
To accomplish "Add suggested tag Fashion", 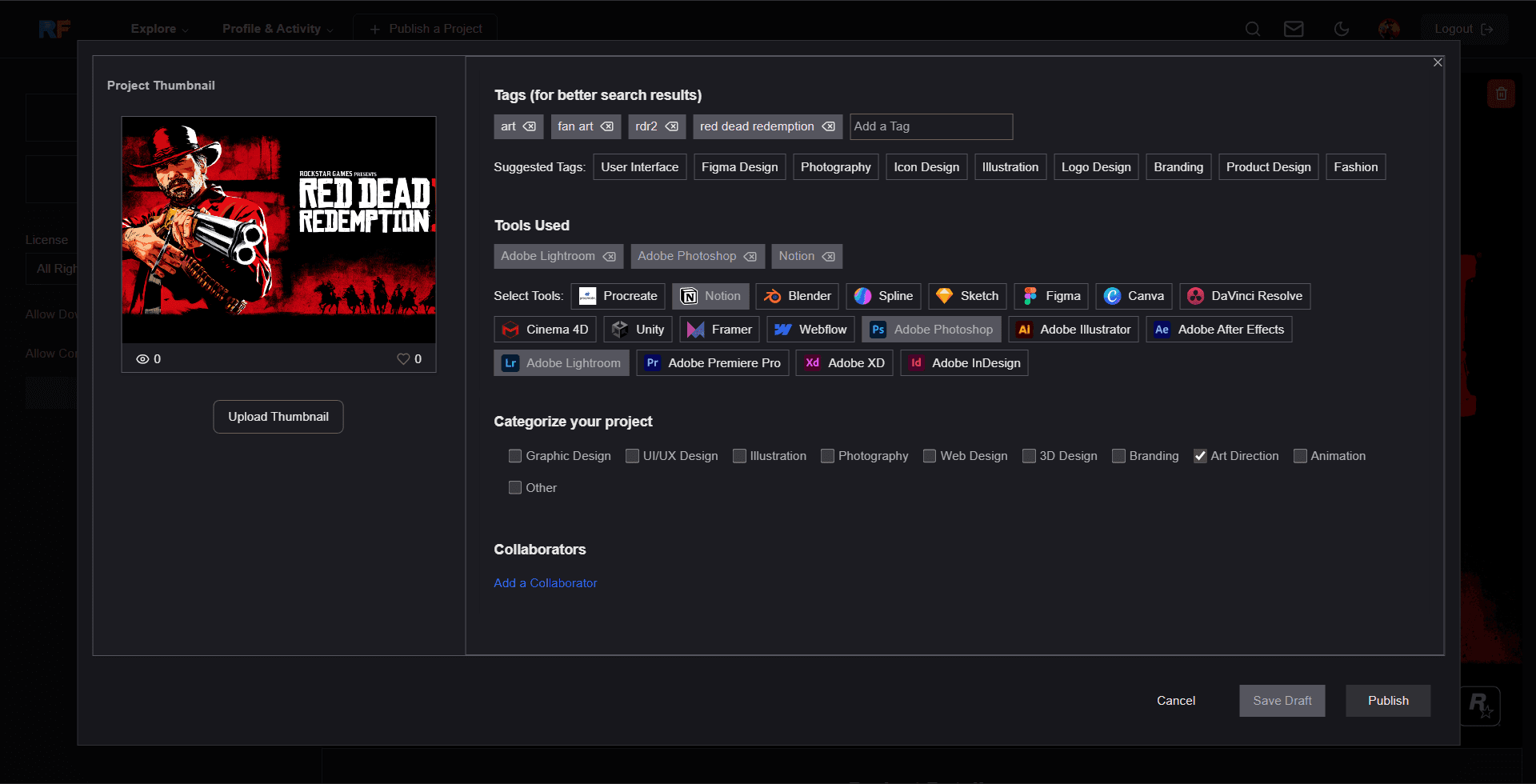I will [x=1356, y=167].
